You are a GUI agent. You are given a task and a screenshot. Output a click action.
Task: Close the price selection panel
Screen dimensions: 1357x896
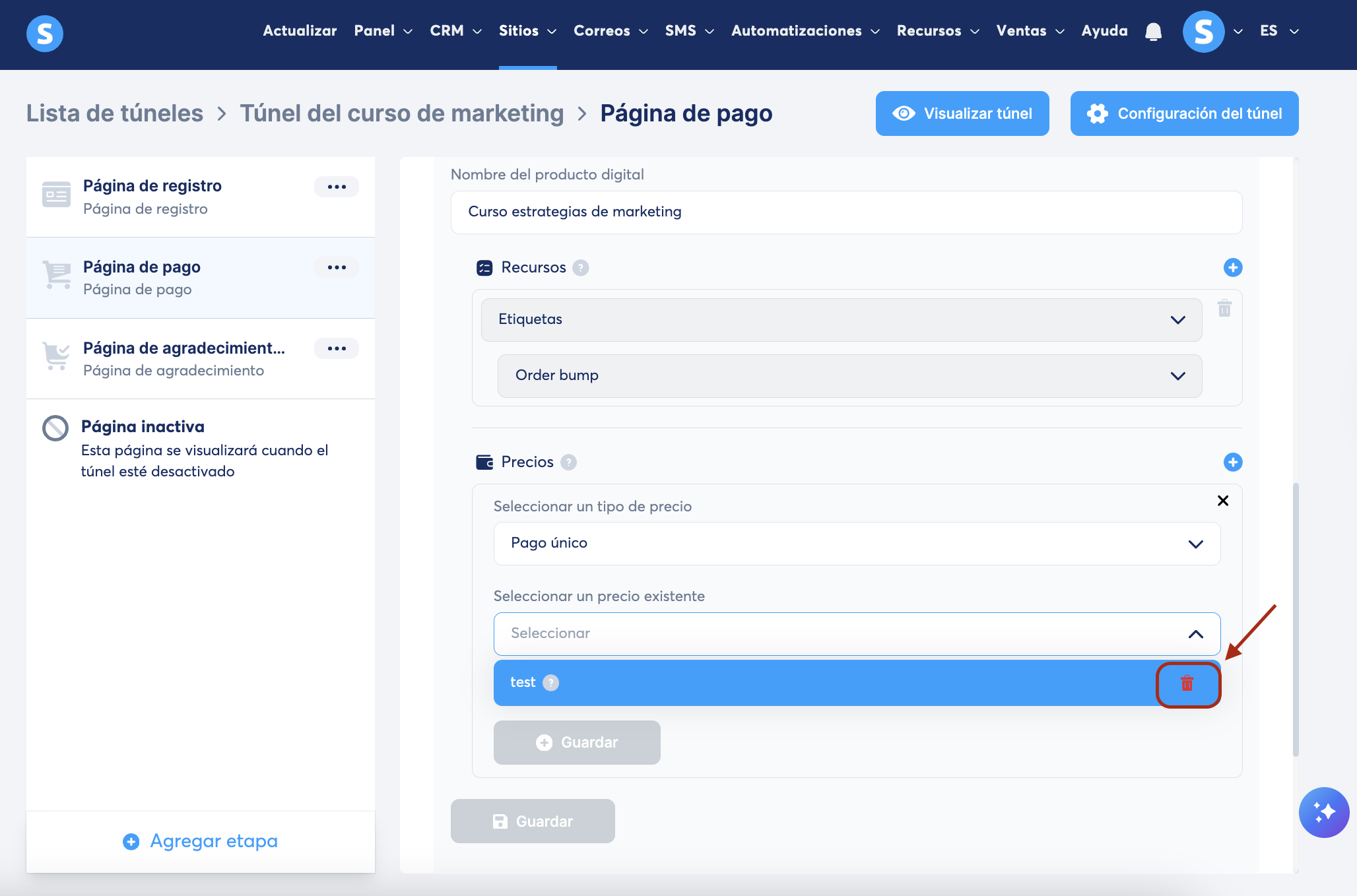click(1222, 501)
